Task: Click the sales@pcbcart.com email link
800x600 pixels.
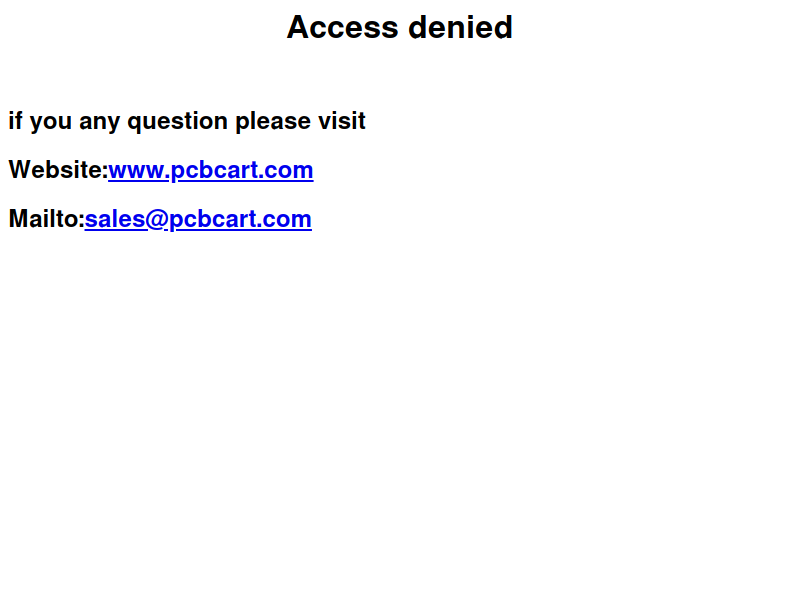Action: point(198,219)
